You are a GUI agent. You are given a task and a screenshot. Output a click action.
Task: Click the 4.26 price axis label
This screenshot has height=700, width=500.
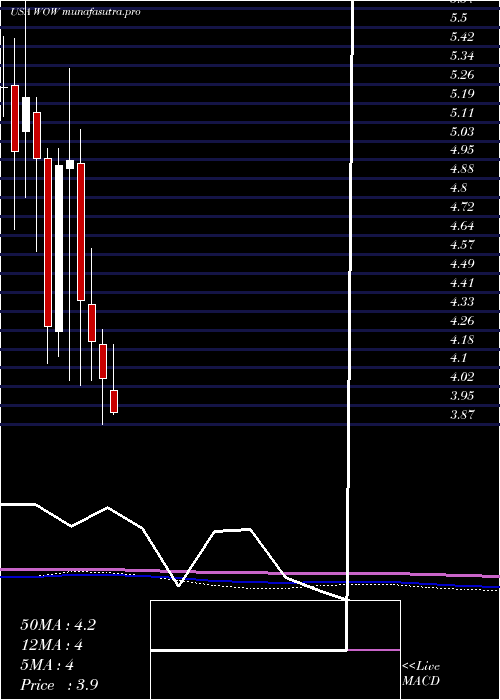pos(462,321)
